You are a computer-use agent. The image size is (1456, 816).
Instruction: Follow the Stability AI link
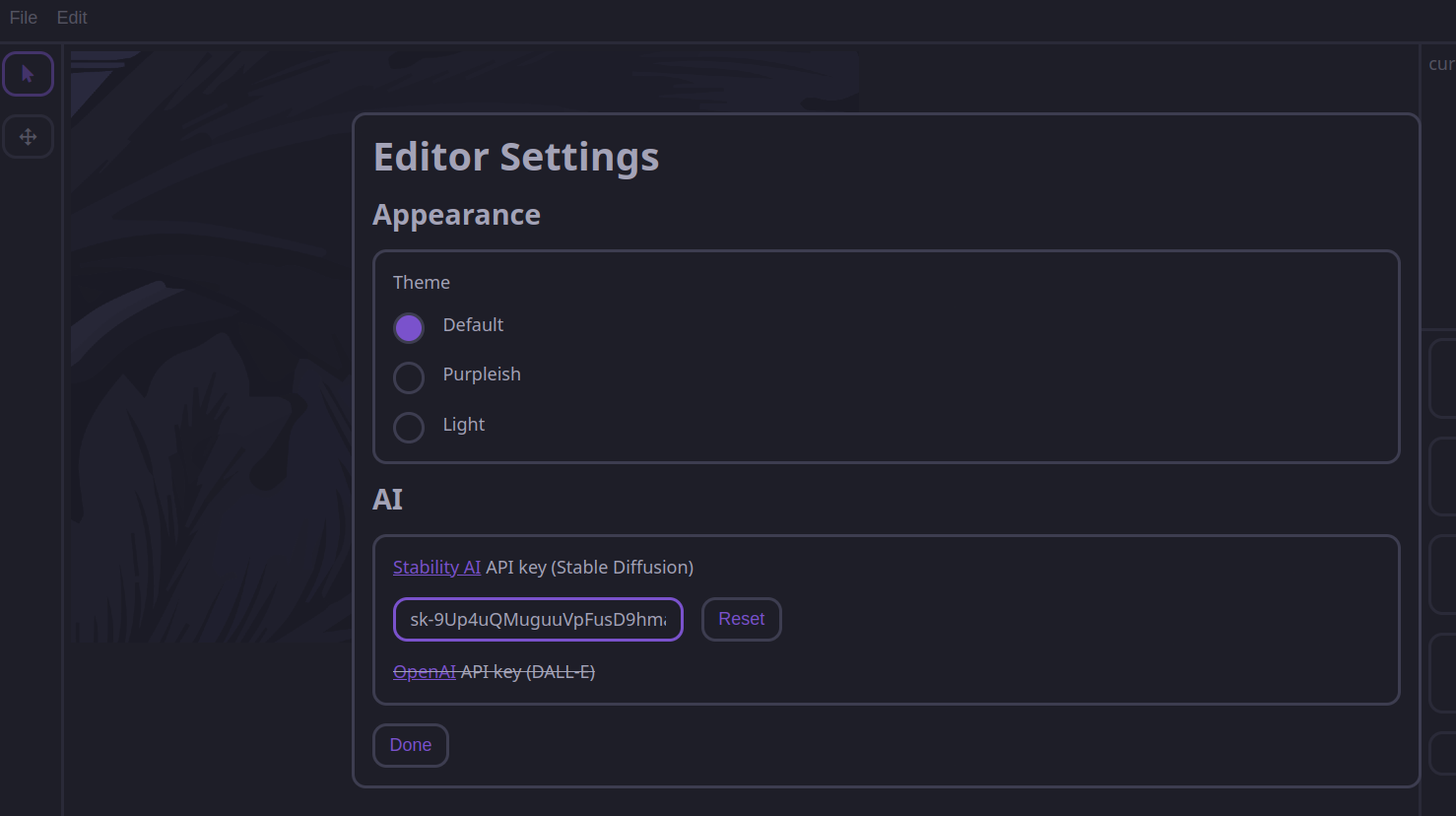tap(436, 568)
